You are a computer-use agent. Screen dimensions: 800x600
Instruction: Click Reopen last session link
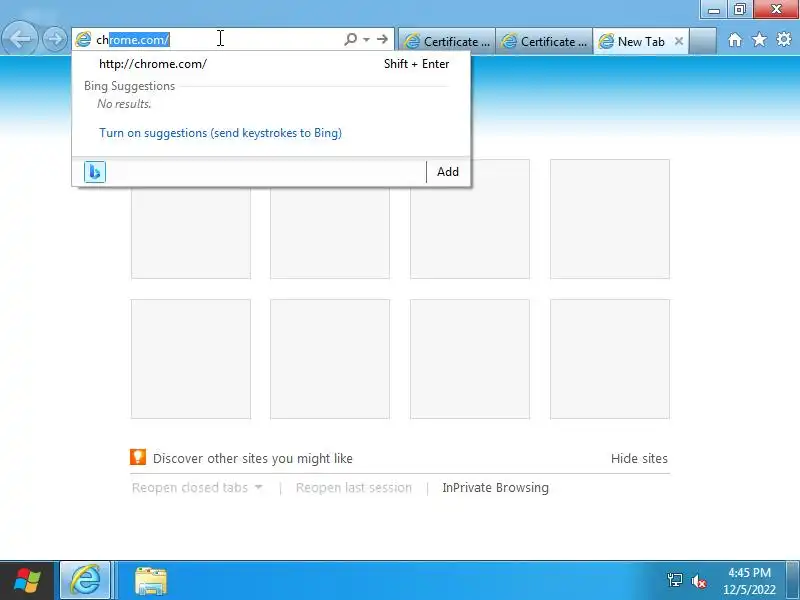354,488
